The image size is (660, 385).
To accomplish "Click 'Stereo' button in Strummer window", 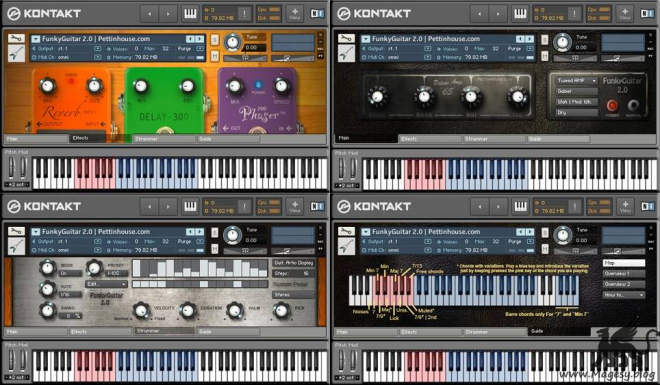I will [x=293, y=295].
